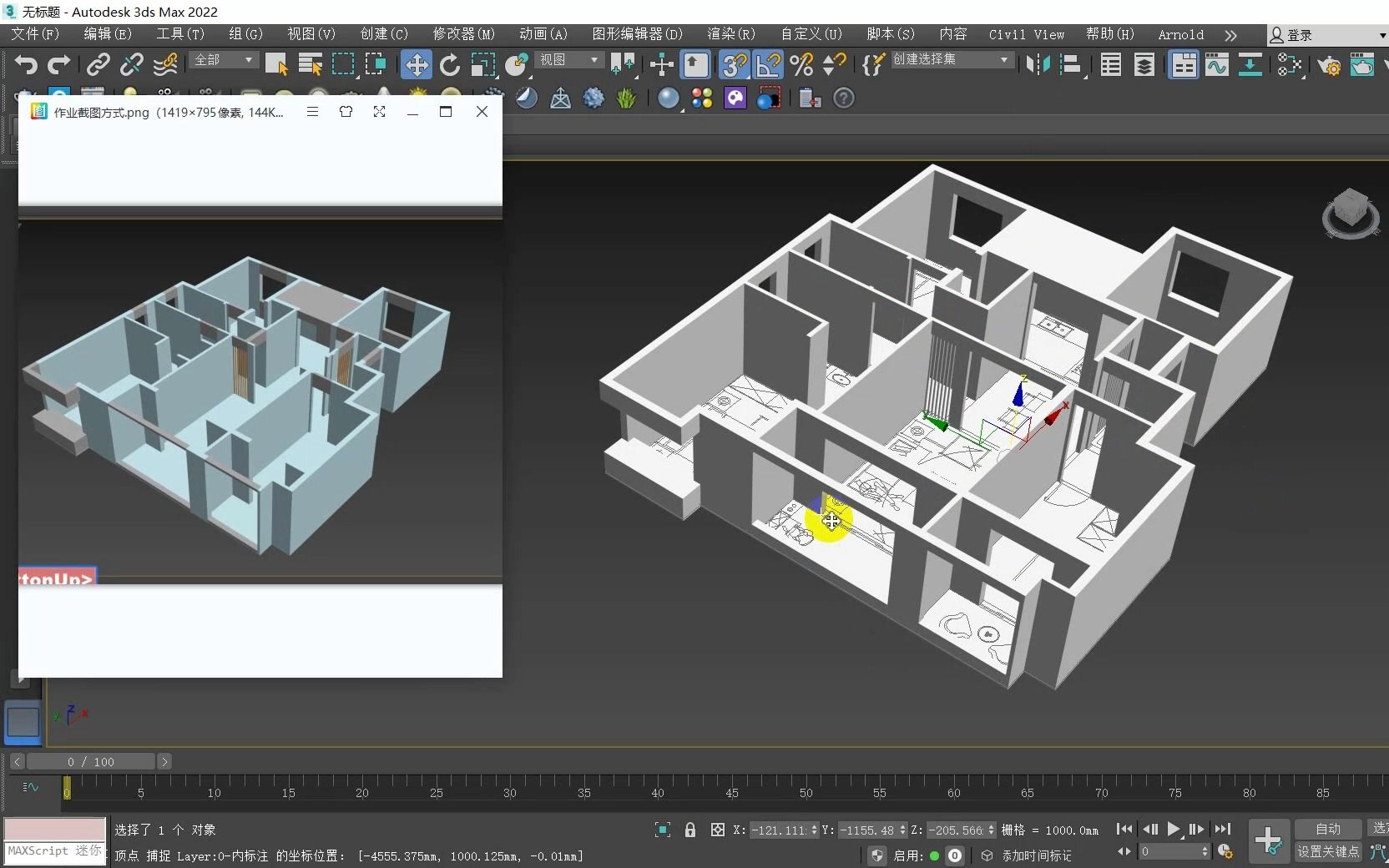Open the 视图 reference coordinate system dropdown
Image resolution: width=1389 pixels, height=868 pixels.
tap(568, 60)
